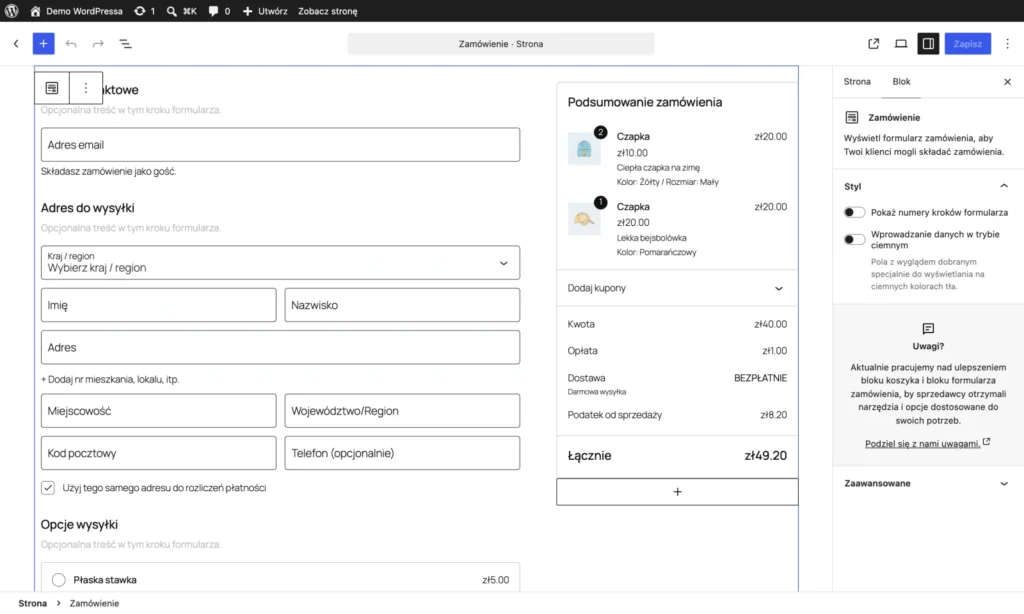Open device preview options
The height and width of the screenshot is (614, 1024).
click(x=901, y=44)
